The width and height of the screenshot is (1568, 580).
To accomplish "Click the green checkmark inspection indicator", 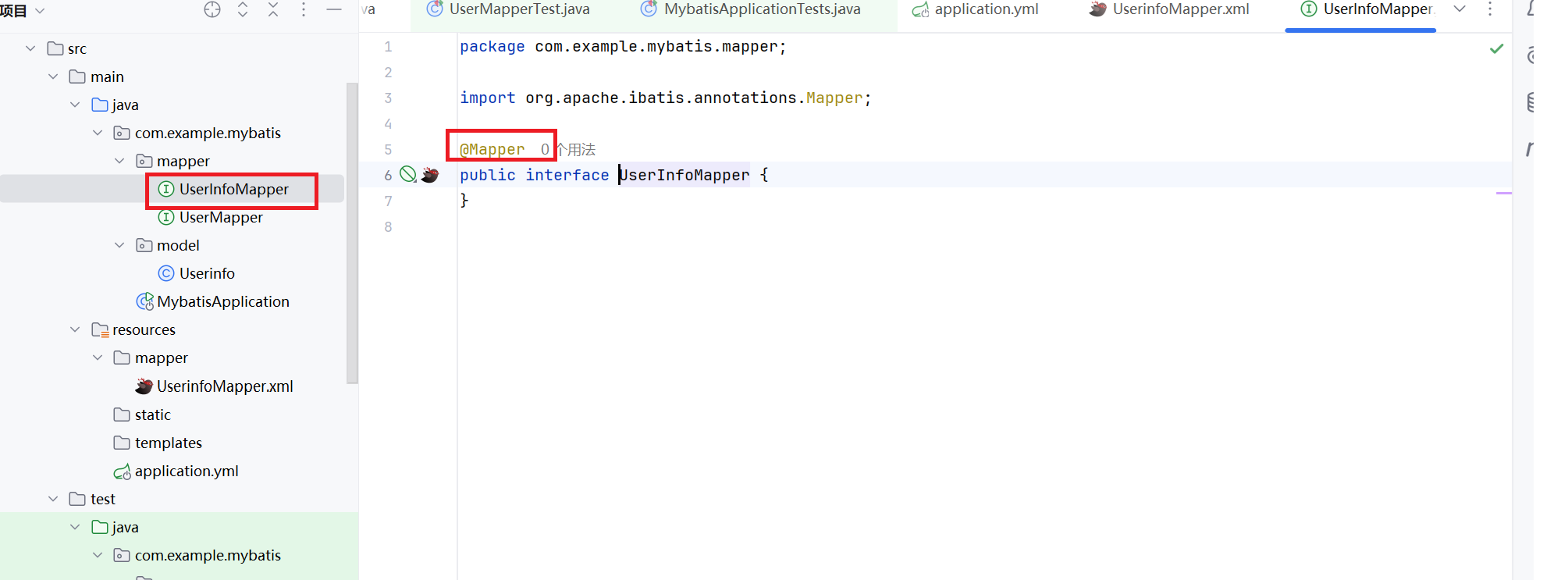I will point(1496,48).
